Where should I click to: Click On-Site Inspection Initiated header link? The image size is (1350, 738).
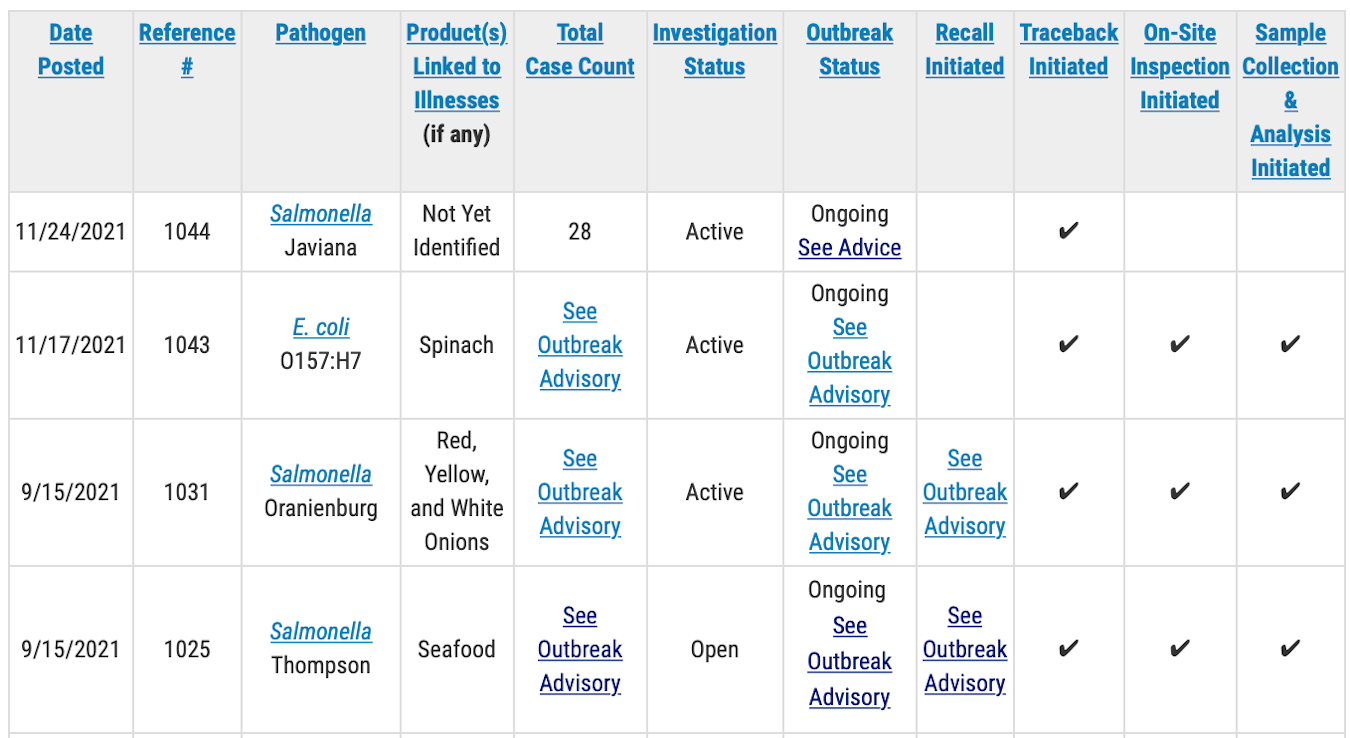tap(1180, 66)
